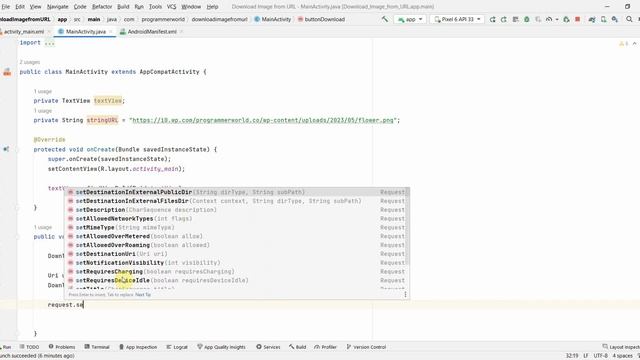Open the app run configuration dropdown
The width and height of the screenshot is (640, 360).
click(x=410, y=19)
